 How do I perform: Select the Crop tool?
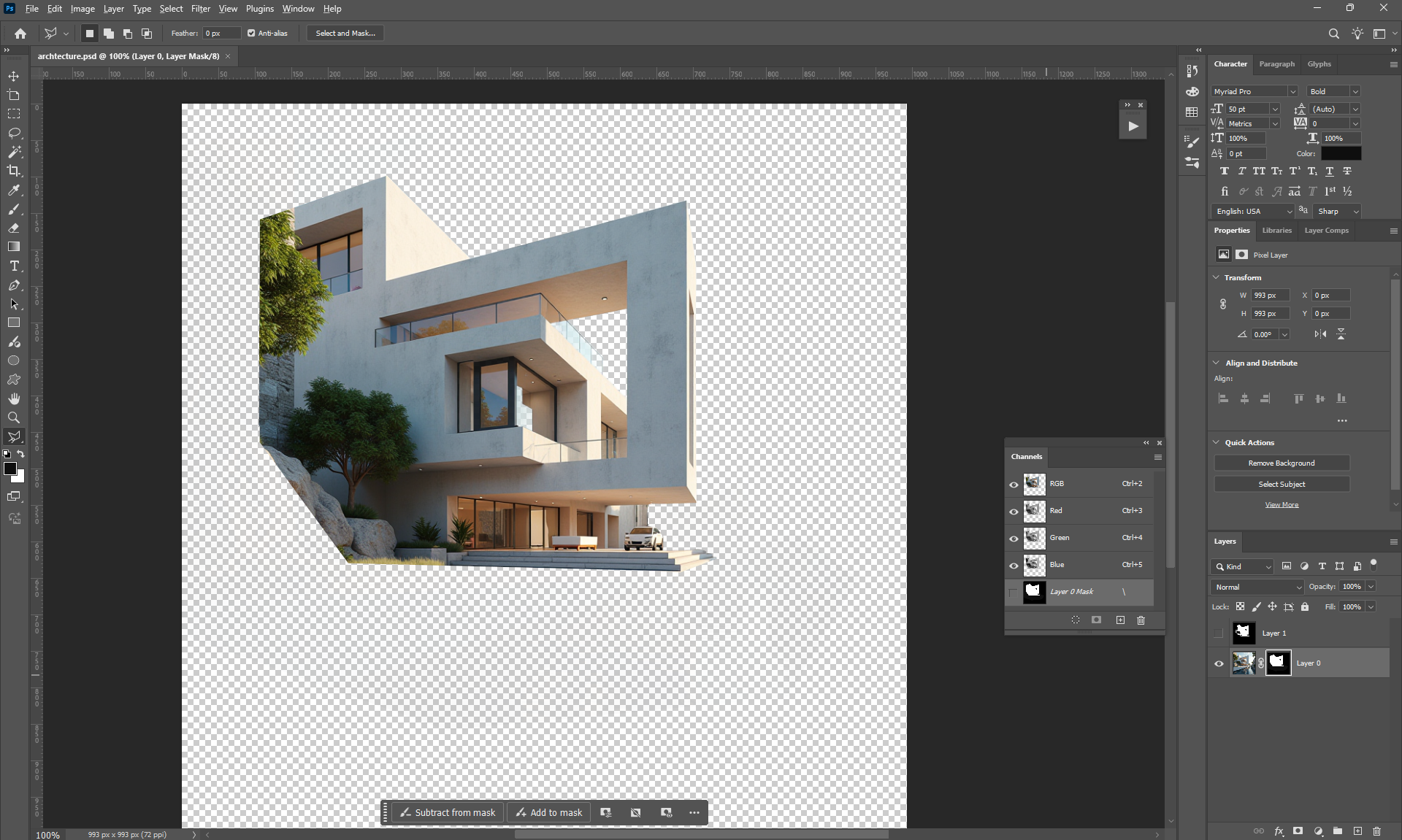(x=14, y=171)
